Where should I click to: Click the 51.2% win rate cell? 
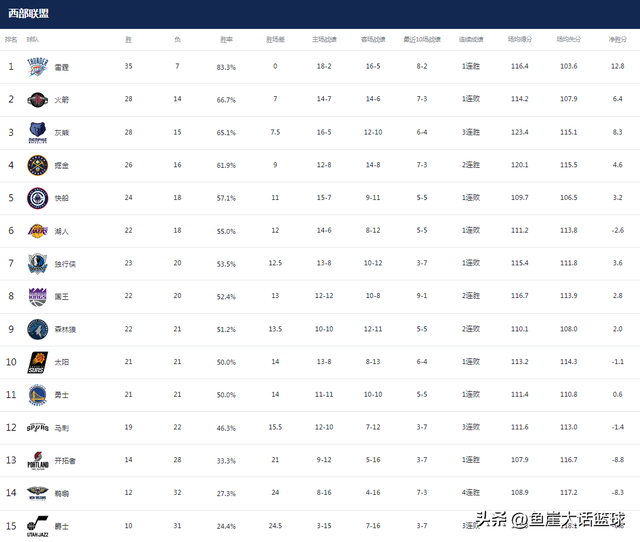[226, 329]
